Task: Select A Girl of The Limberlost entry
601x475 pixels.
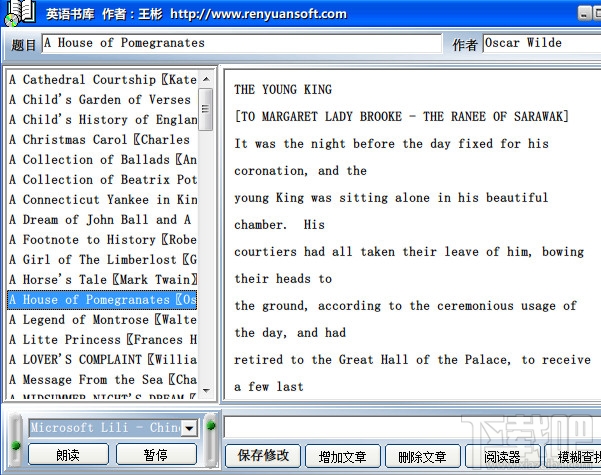Action: (103, 260)
